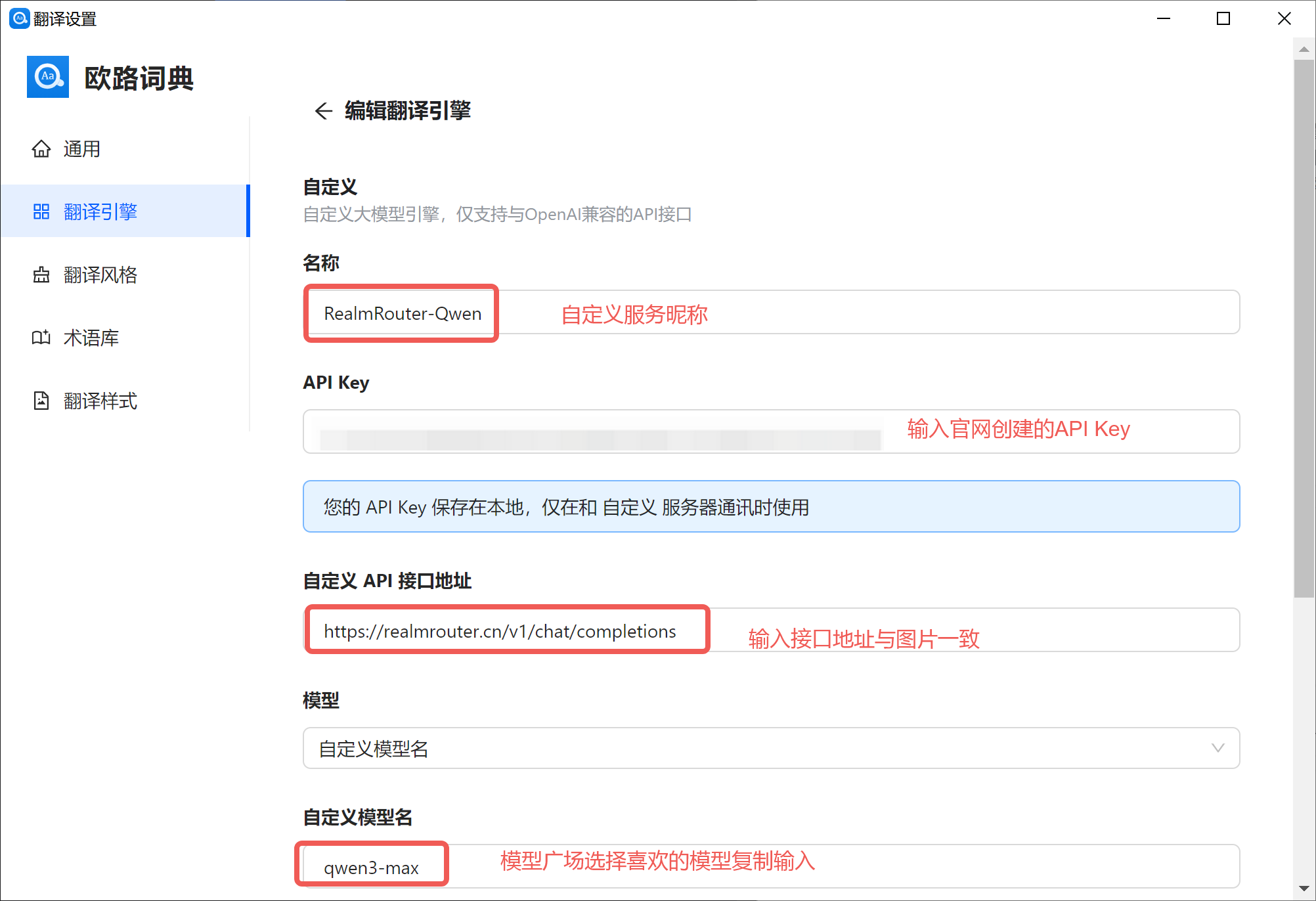Click the back arrow beside 编辑翻译引擎
Screen dimensions: 1316x901
(322, 110)
